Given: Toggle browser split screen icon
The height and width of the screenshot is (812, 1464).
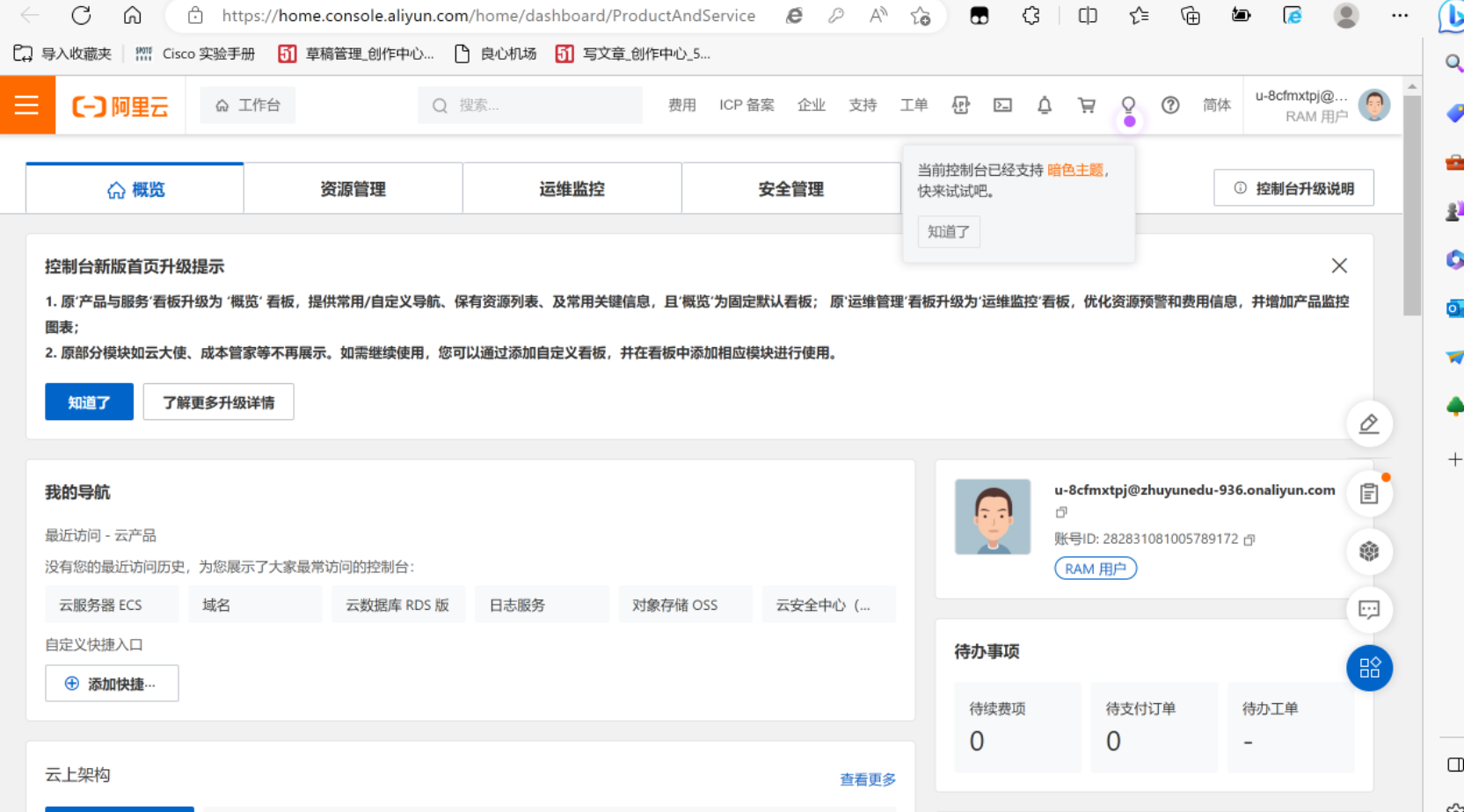Looking at the screenshot, I should point(1088,15).
